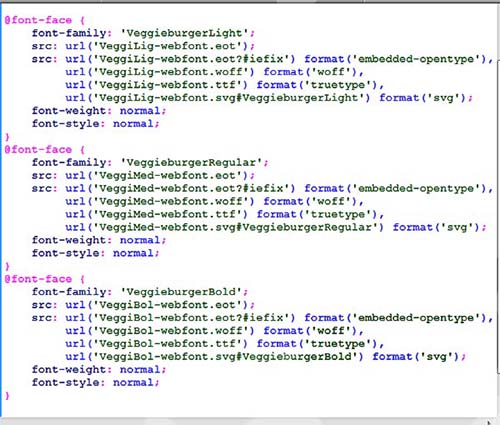Click 'embedded-opentype' format on the VeggiMed line

tap(416, 188)
